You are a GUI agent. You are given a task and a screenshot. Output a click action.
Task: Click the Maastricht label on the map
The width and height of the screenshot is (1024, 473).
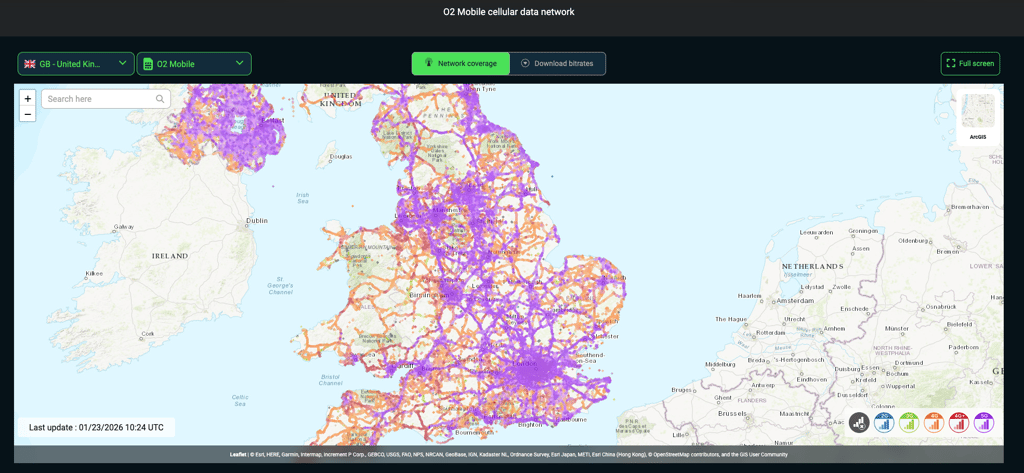794,414
